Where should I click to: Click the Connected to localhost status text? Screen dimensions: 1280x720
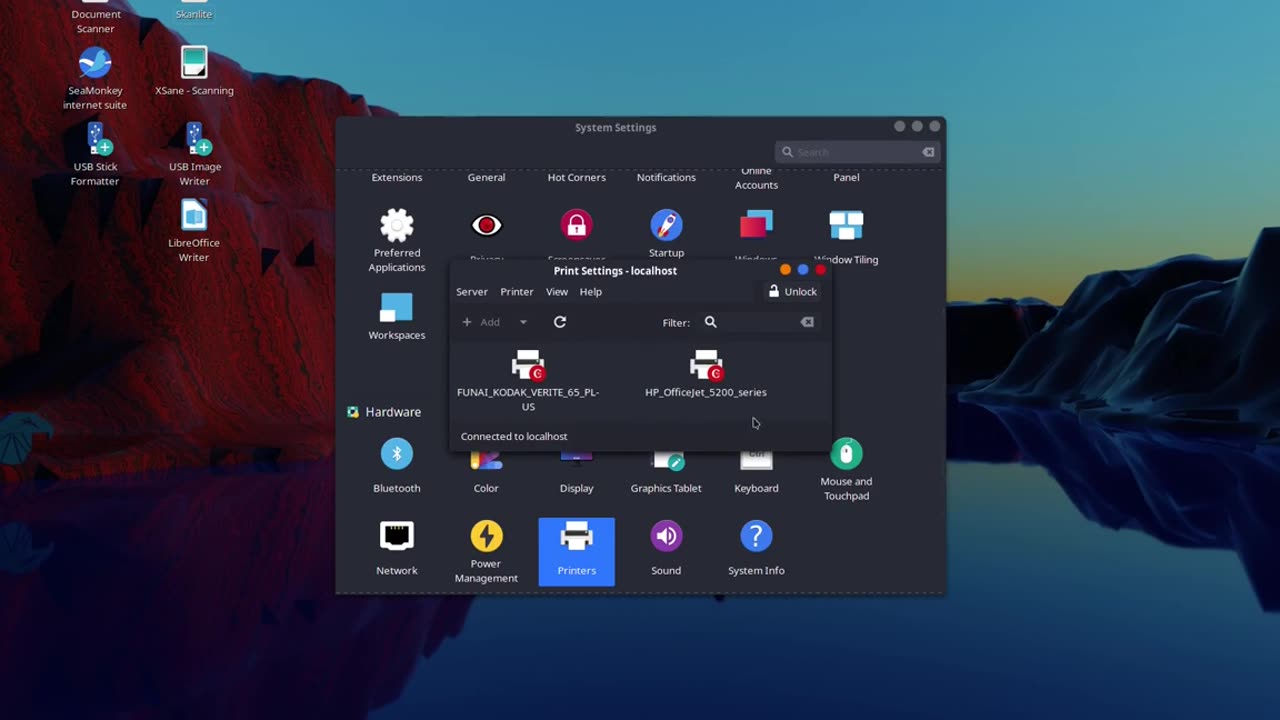[514, 437]
